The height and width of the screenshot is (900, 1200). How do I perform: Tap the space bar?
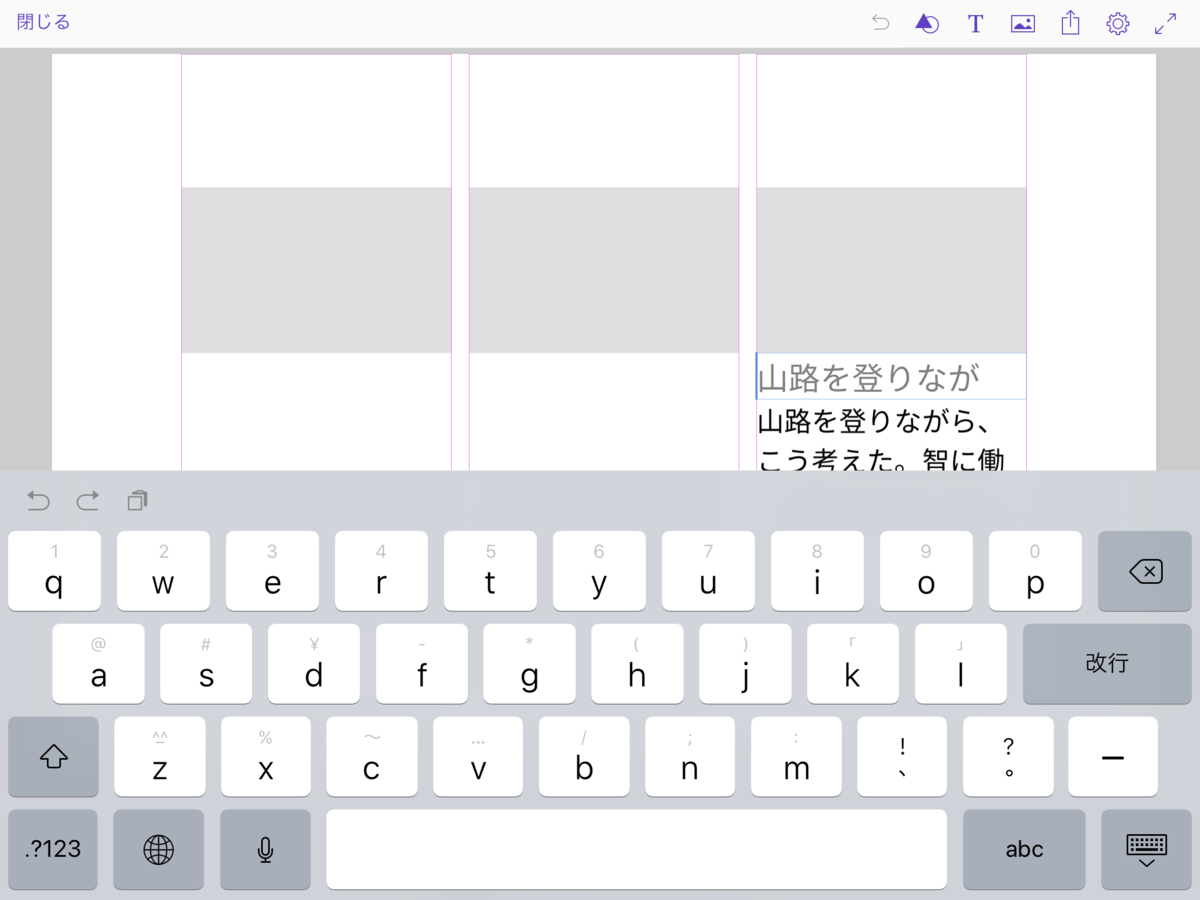[637, 849]
